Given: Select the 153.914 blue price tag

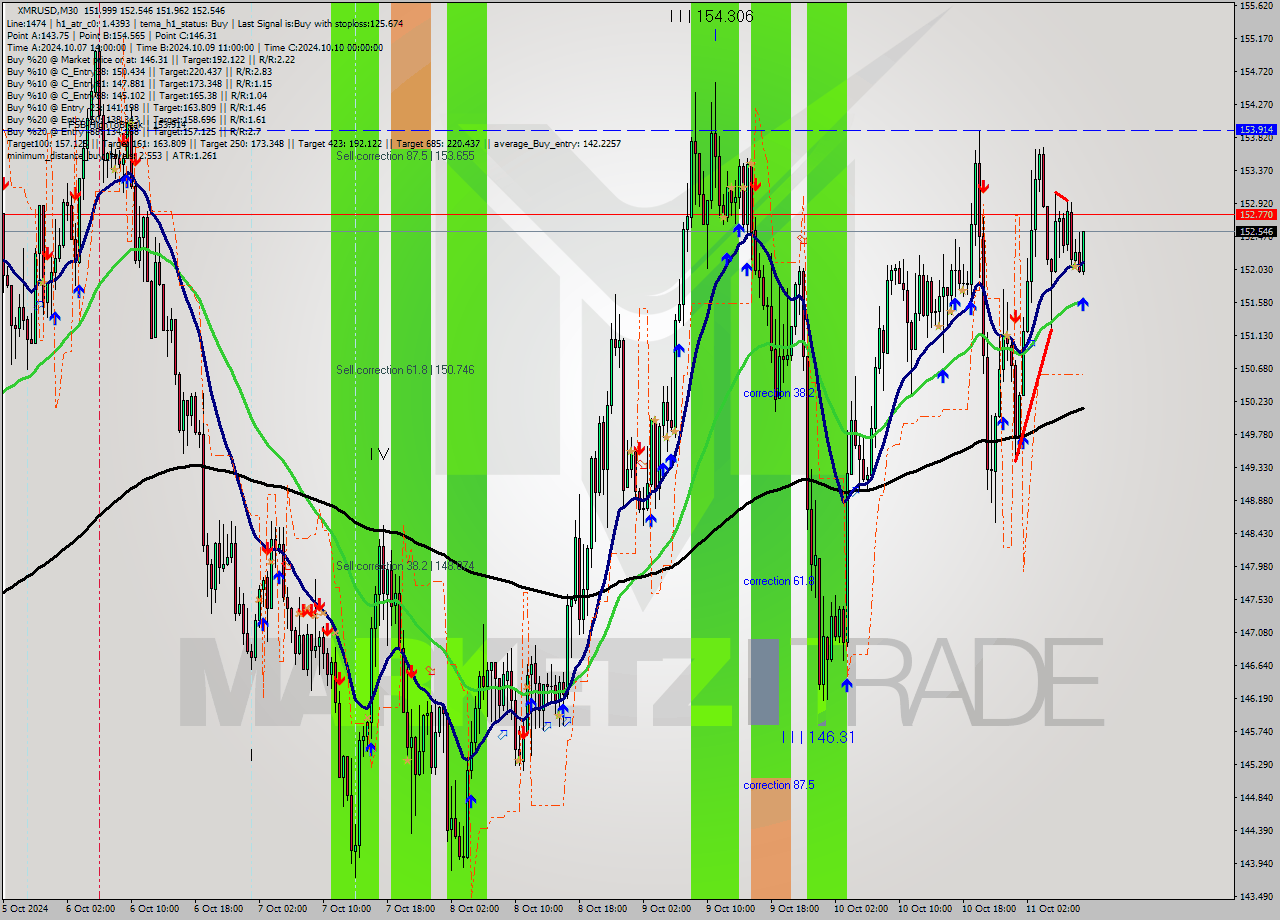Looking at the screenshot, I should click(1256, 130).
